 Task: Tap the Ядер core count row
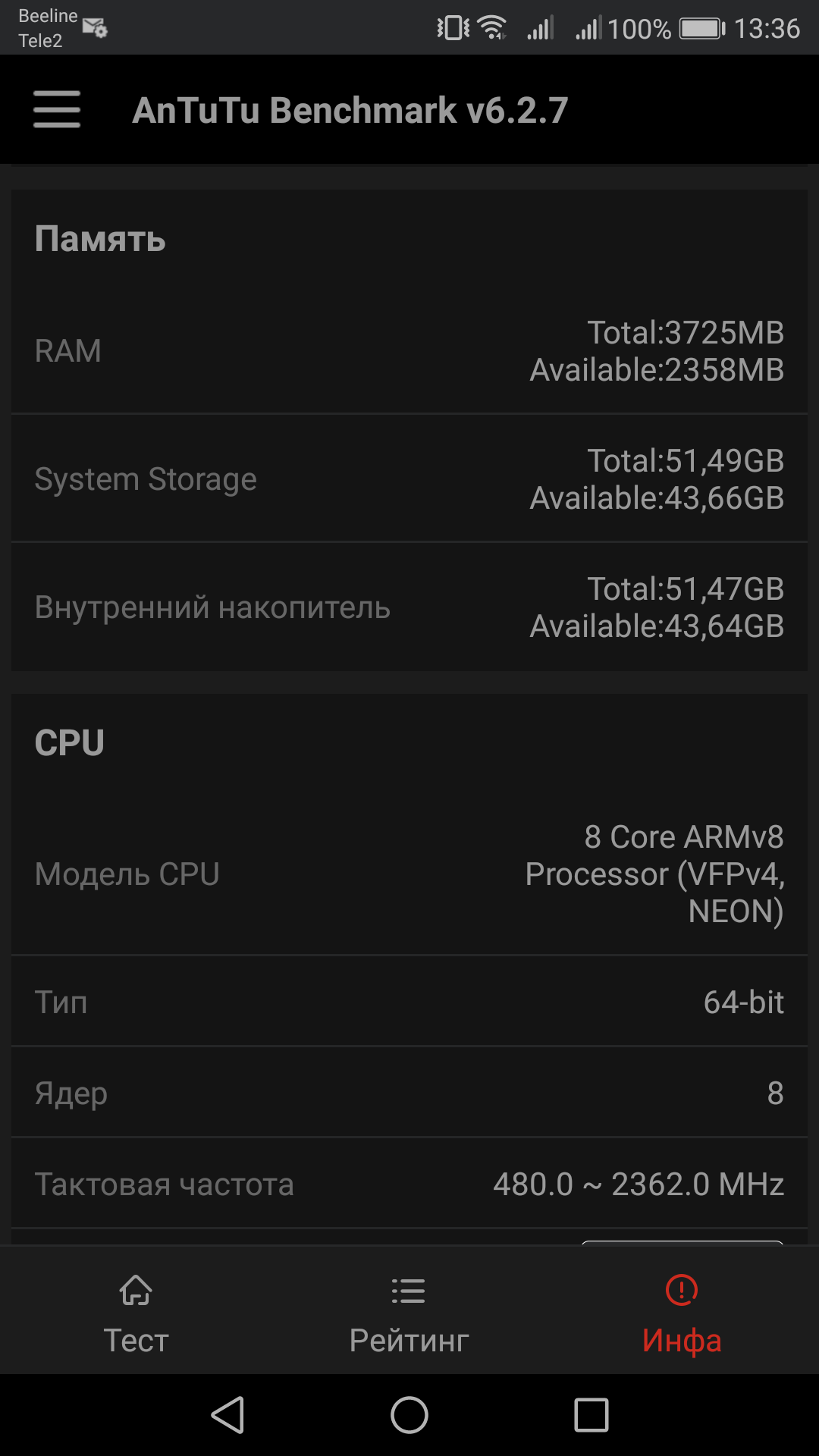(x=409, y=1093)
